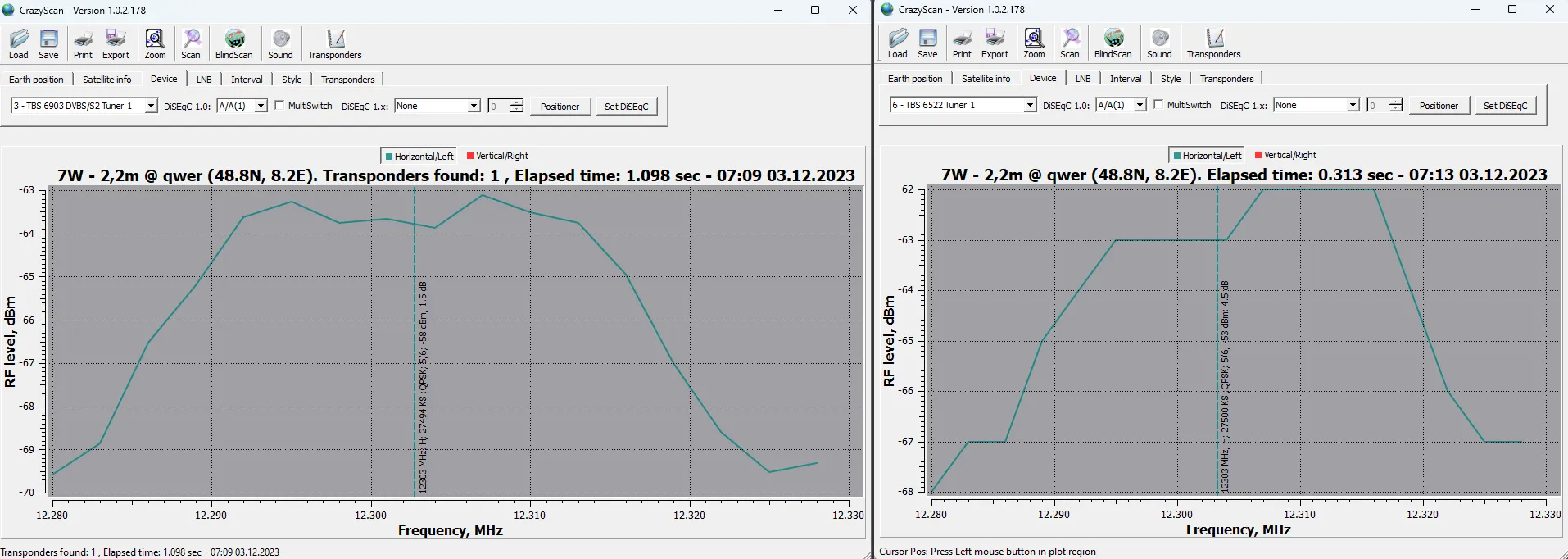The height and width of the screenshot is (559, 1568).
Task: Click Save icon in right window toolbar
Action: (x=927, y=43)
